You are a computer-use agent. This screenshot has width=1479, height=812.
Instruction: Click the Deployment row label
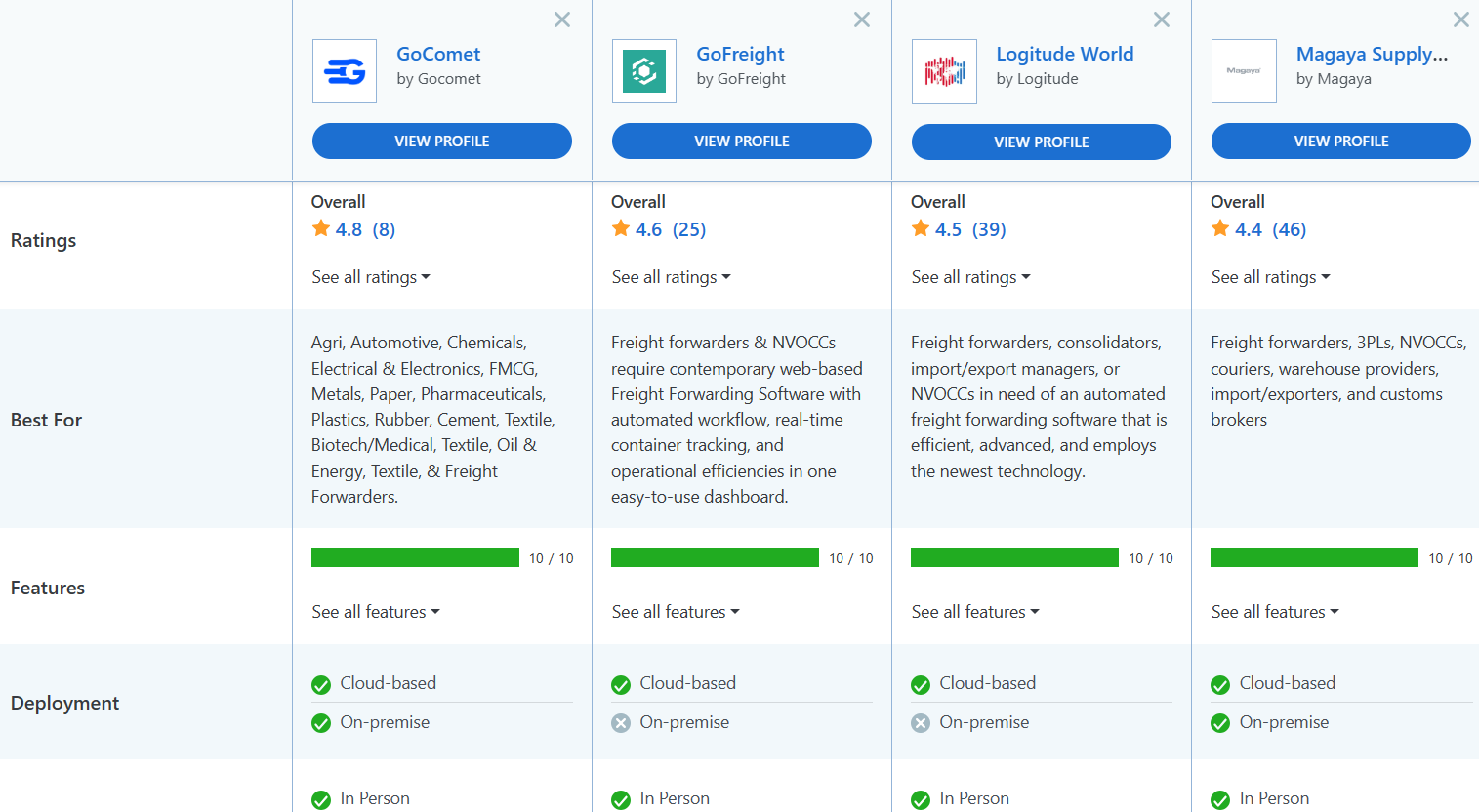pos(64,703)
